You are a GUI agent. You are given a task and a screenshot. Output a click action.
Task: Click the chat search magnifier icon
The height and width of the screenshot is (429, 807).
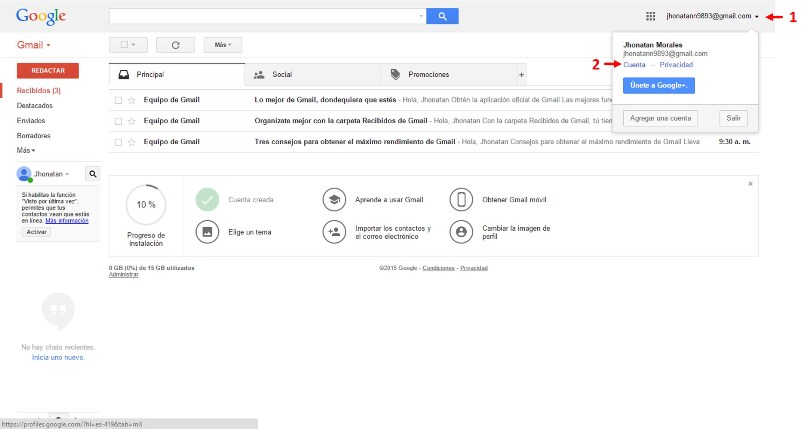(x=93, y=174)
